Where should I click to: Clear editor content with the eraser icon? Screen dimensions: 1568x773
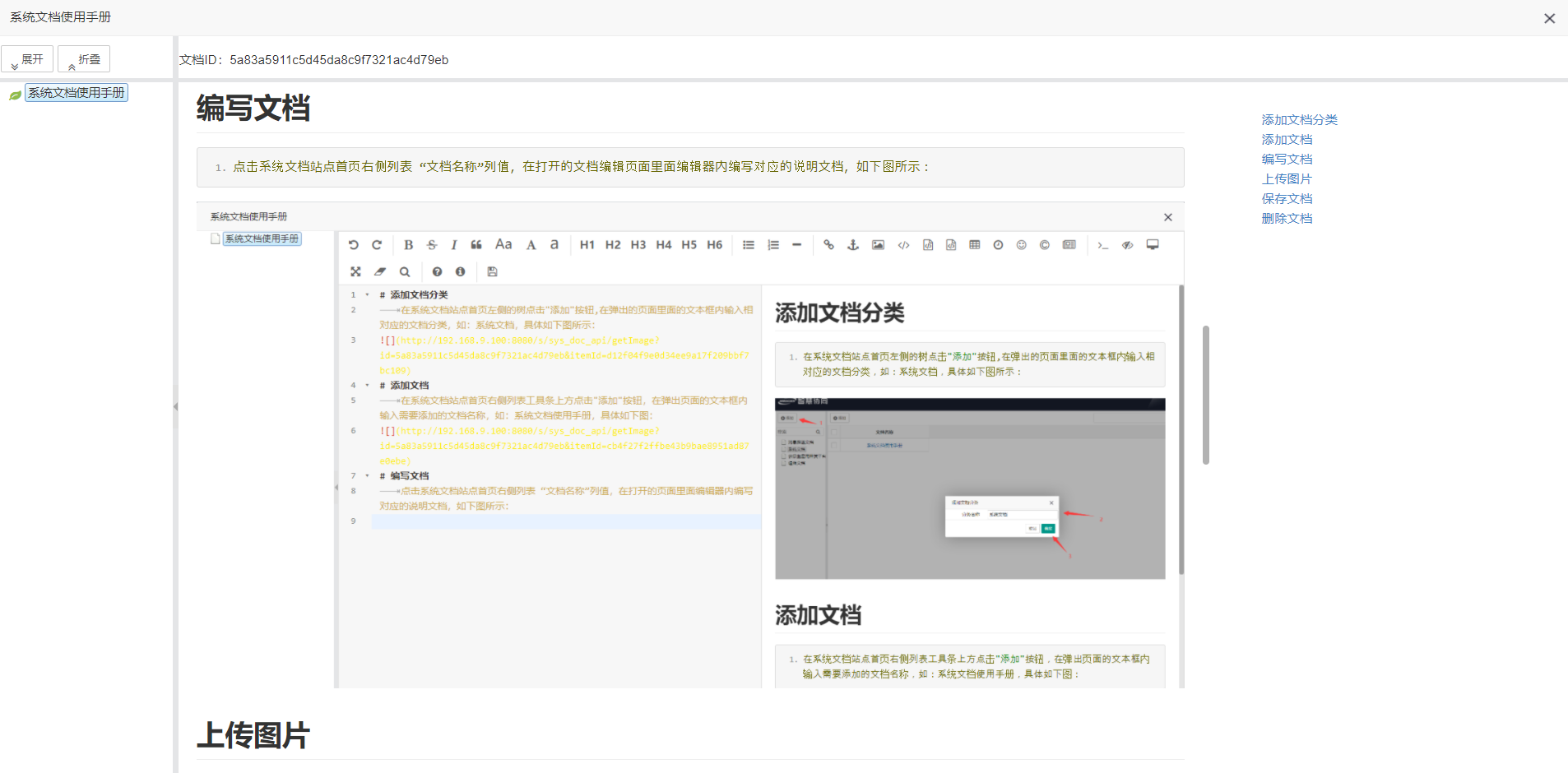tap(380, 271)
